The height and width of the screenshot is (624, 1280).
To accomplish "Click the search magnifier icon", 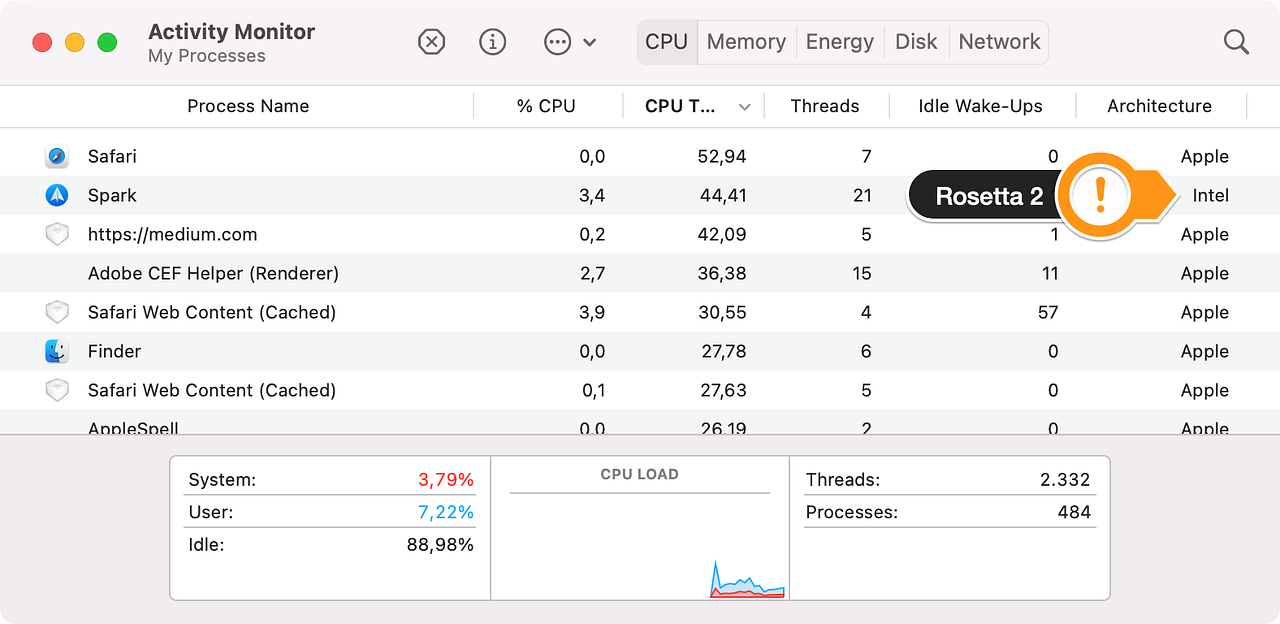I will pyautogui.click(x=1236, y=42).
